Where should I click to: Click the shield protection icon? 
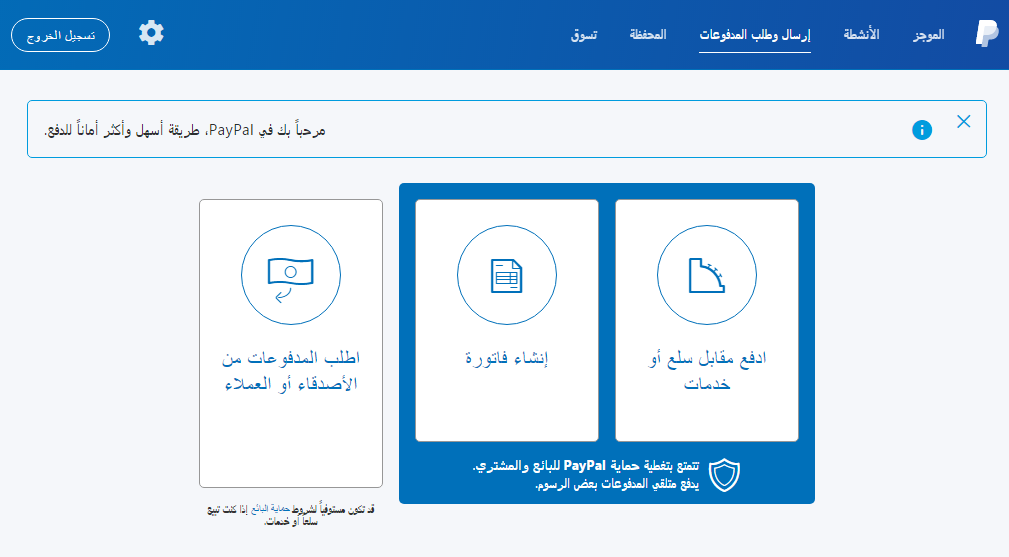coord(725,475)
